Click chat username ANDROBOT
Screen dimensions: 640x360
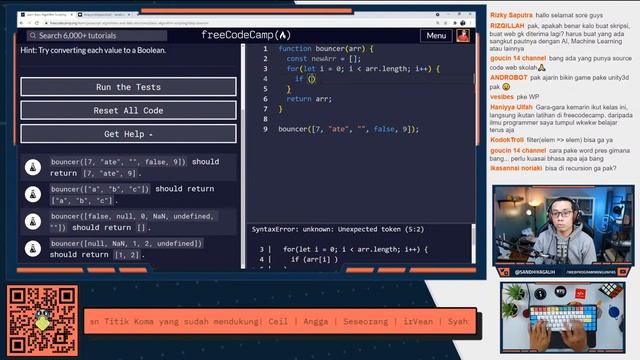[x=509, y=77]
